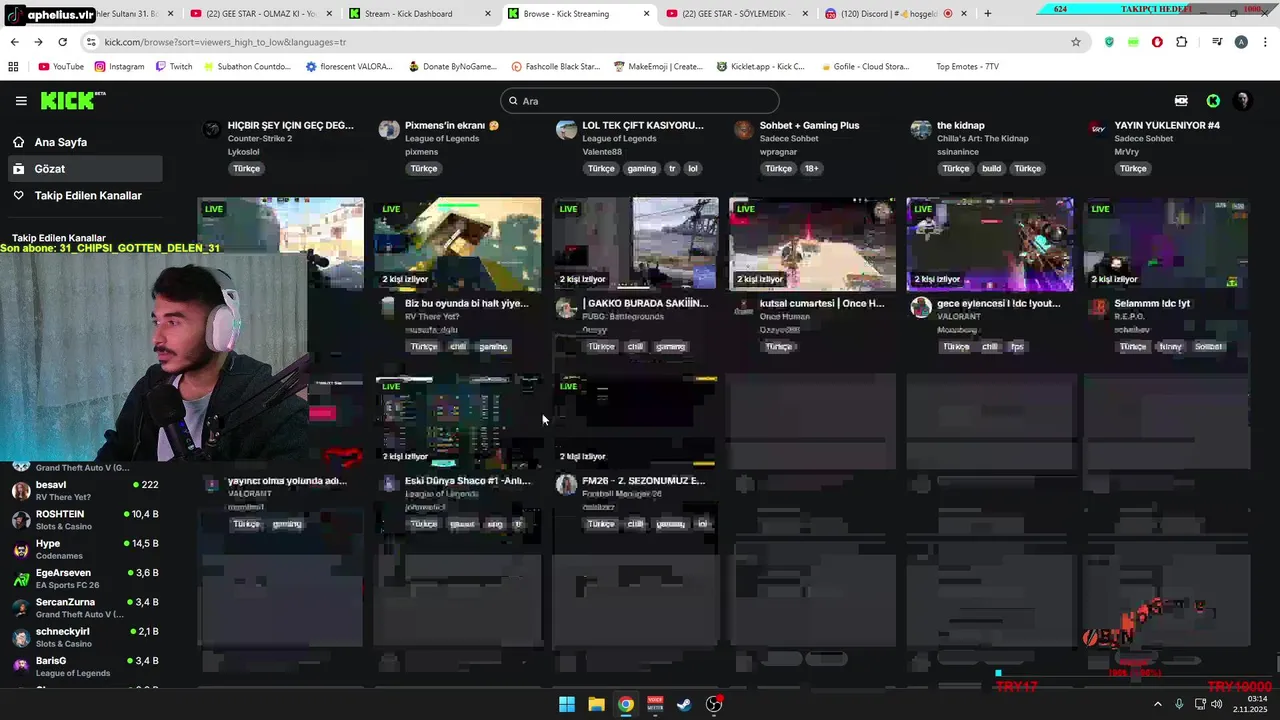Image resolution: width=1280 pixels, height=720 pixels.
Task: Open followed channel SercanZurna
Action: coord(85,608)
